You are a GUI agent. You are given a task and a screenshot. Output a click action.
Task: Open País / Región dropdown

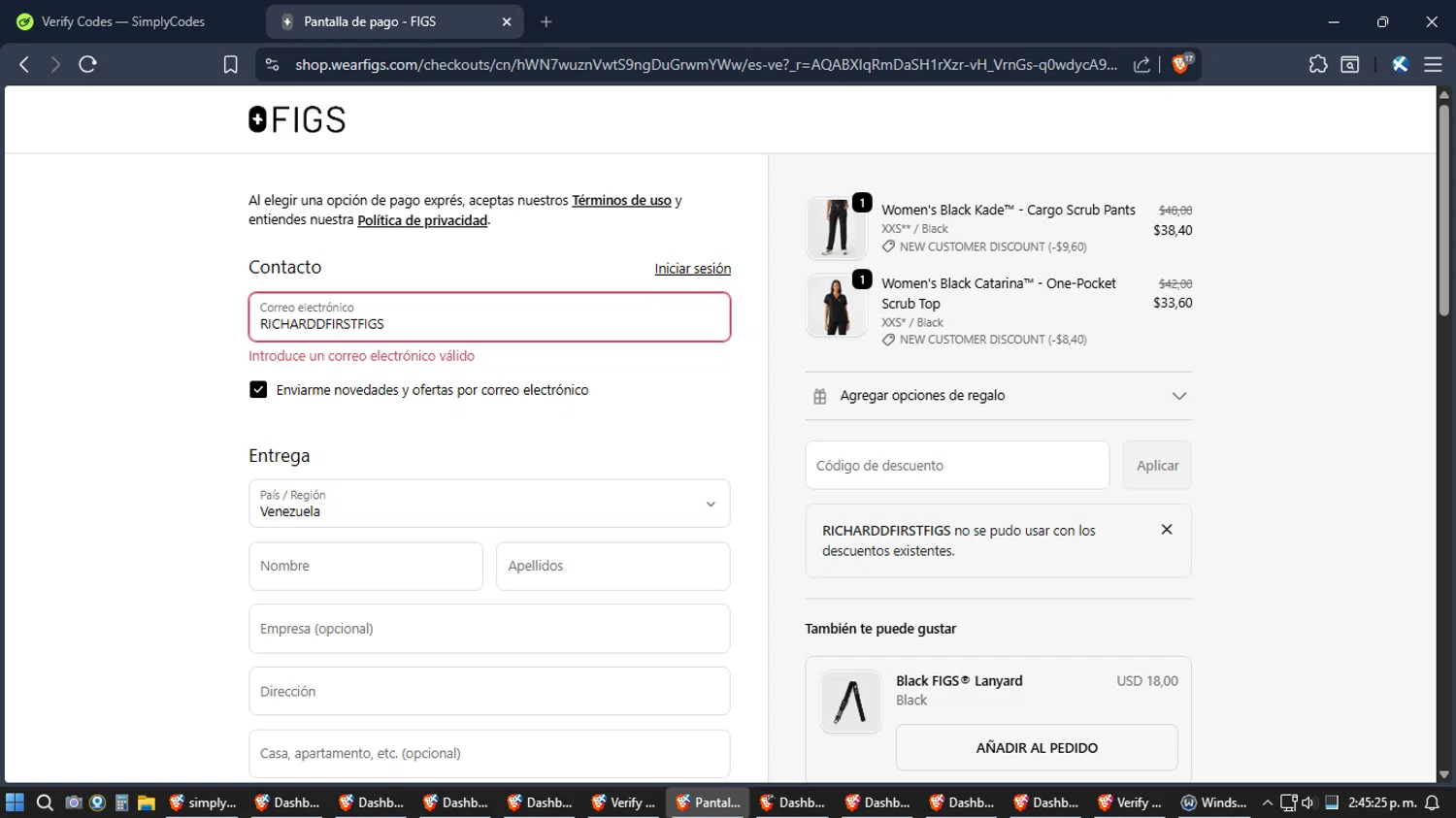489,504
